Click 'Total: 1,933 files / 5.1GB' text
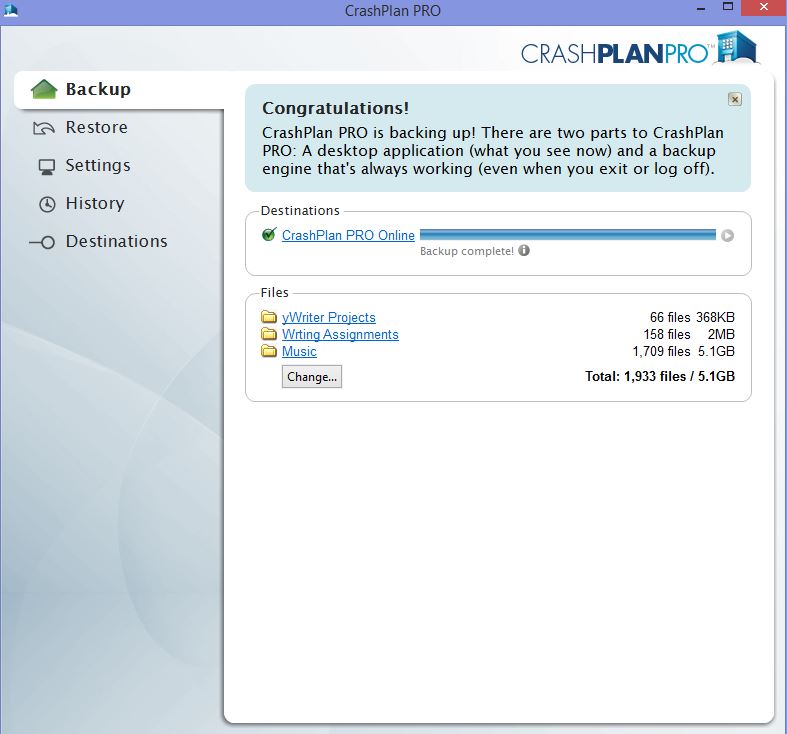 tap(660, 377)
